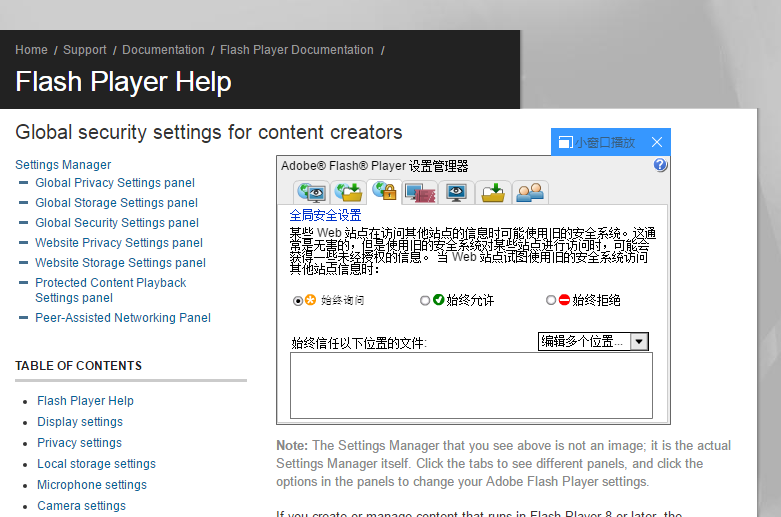This screenshot has width=781, height=517.
Task: Open Website Storage Settings panel link
Action: coord(121,262)
